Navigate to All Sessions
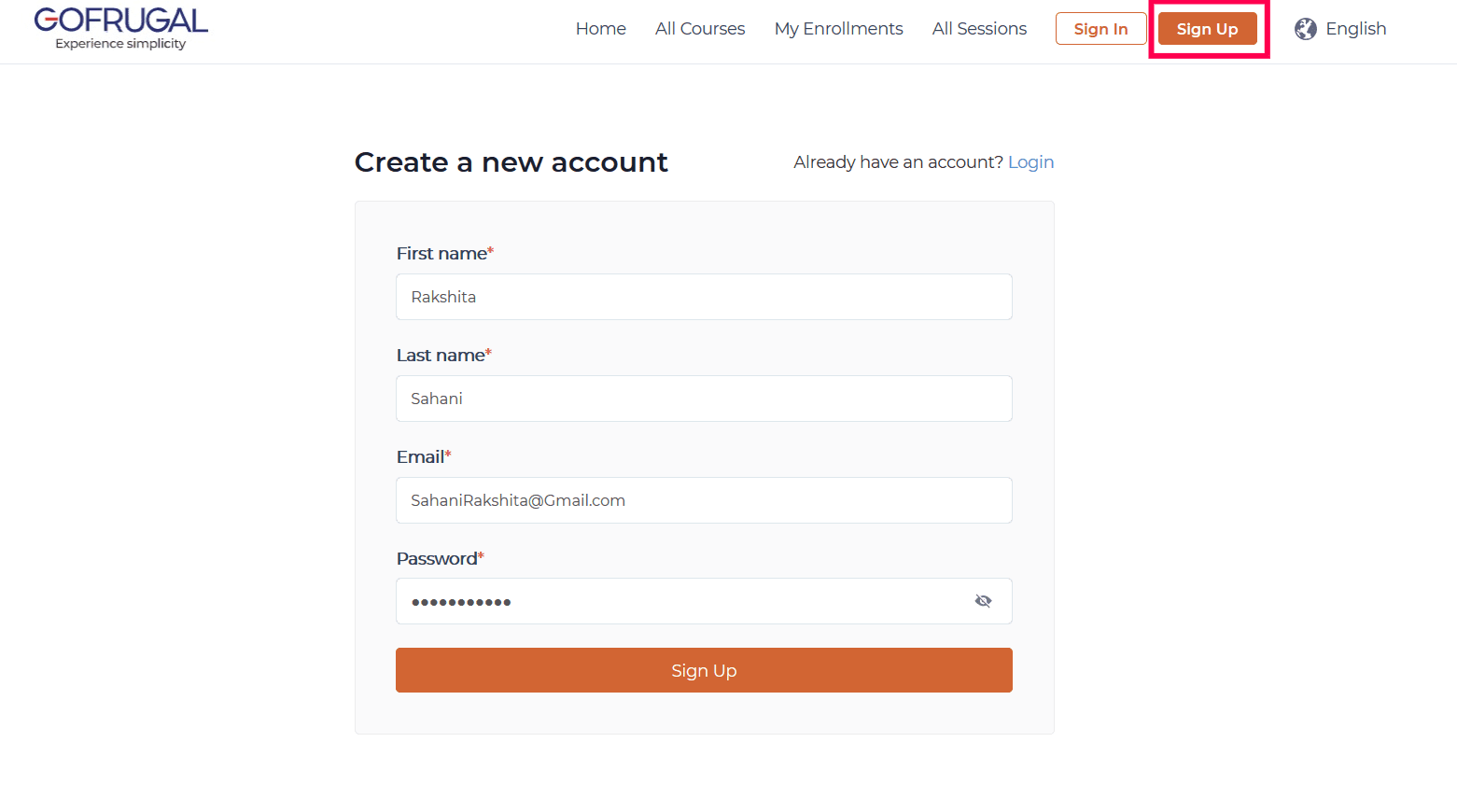This screenshot has width=1457, height=812. (x=979, y=29)
